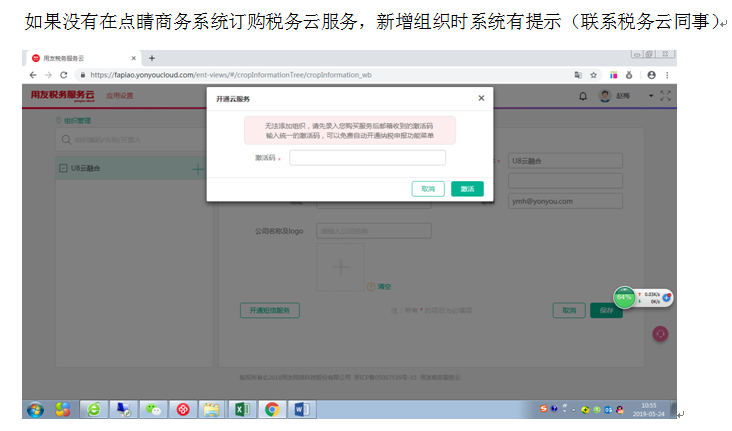Click the medal extension icon
Screen dimensions: 732x431
coord(629,75)
